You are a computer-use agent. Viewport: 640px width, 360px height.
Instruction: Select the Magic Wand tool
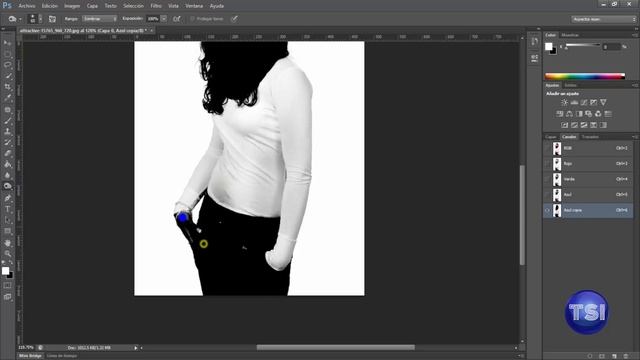pyautogui.click(x=7, y=76)
